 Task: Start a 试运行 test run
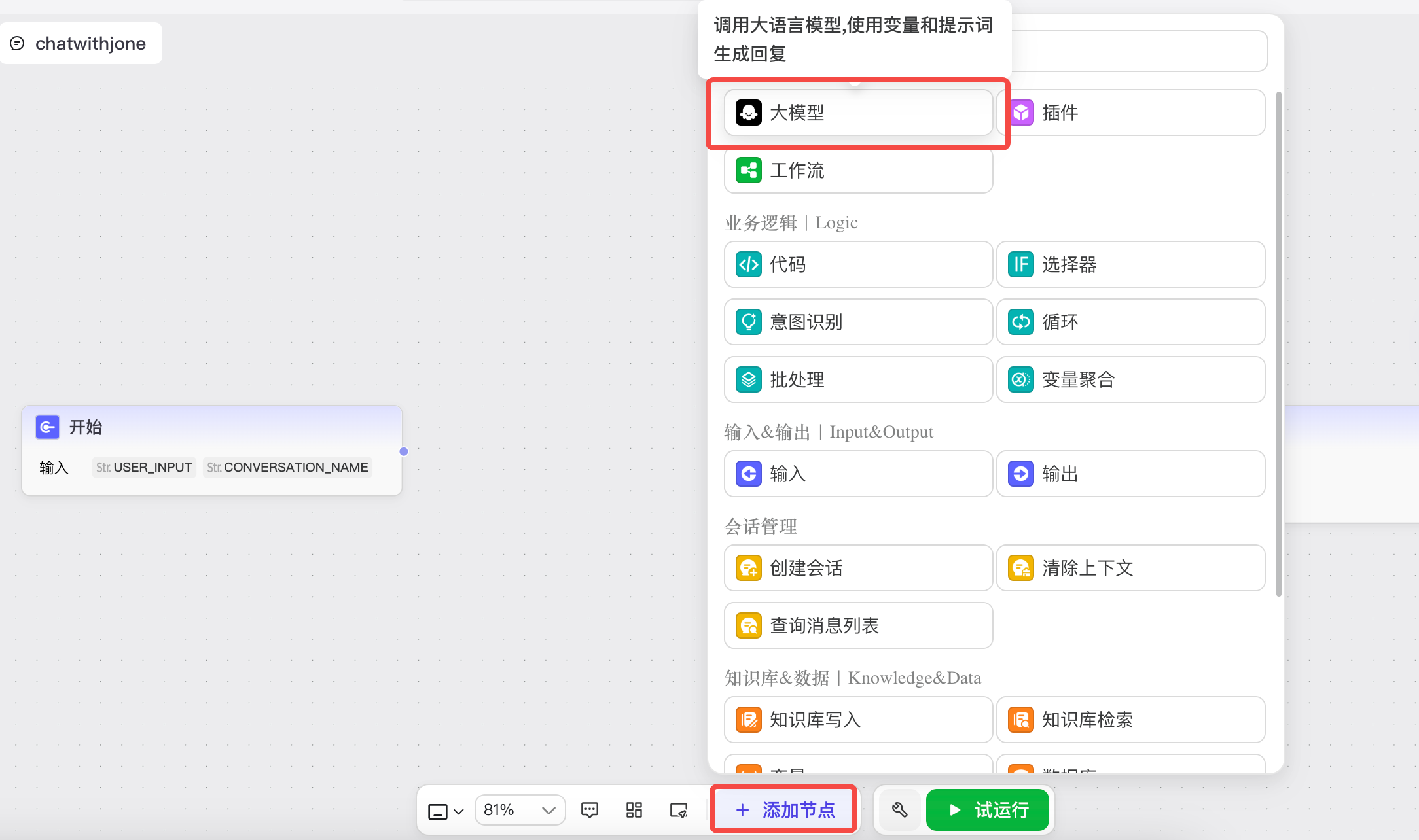point(988,810)
